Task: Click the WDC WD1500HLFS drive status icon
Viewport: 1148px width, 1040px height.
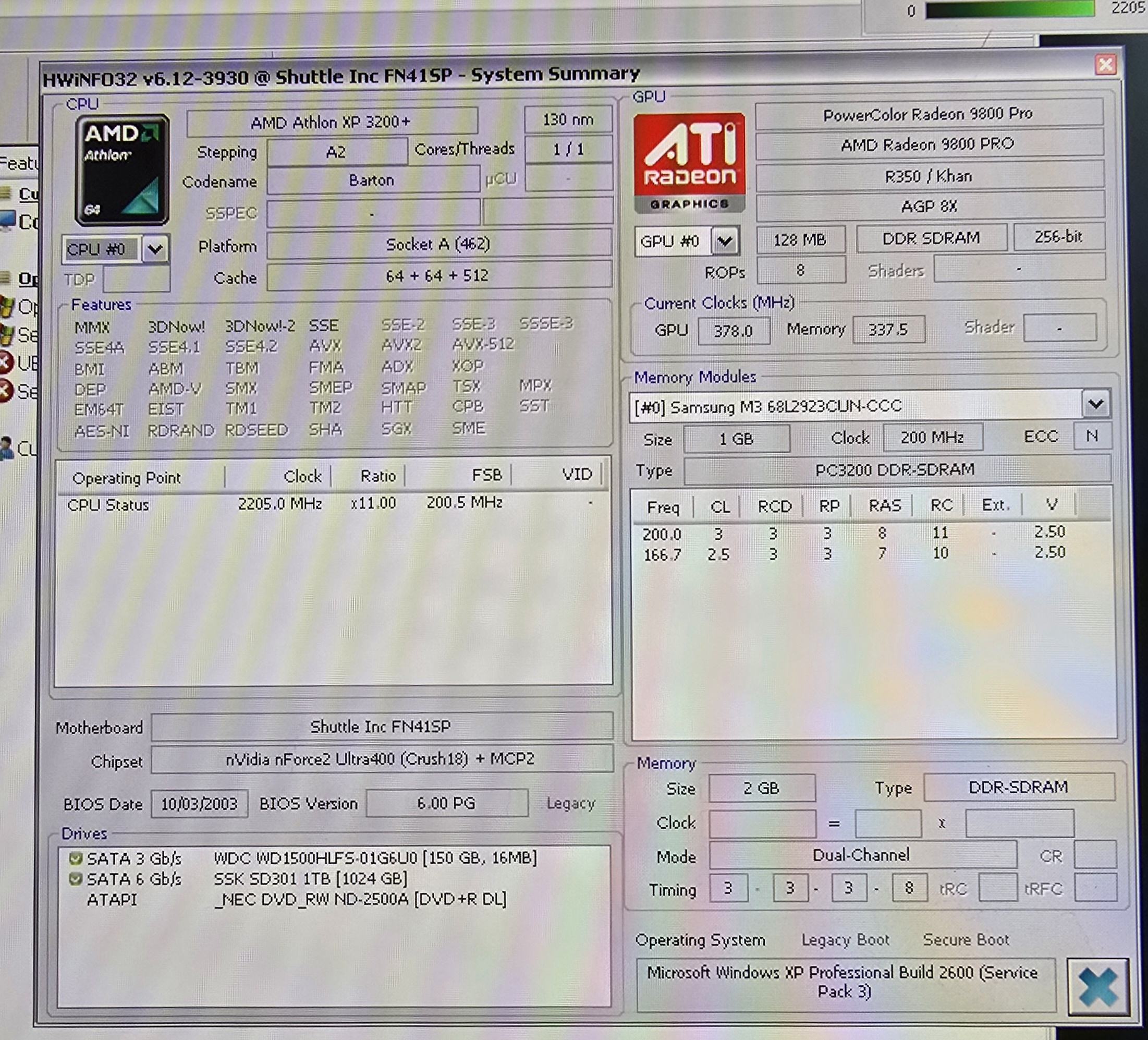Action: pyautogui.click(x=75, y=858)
